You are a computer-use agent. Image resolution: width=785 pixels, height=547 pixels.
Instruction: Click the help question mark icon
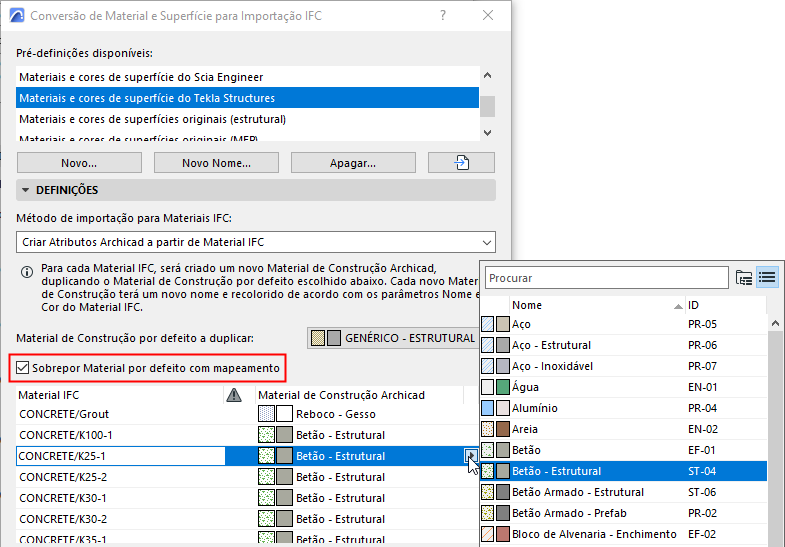443,16
